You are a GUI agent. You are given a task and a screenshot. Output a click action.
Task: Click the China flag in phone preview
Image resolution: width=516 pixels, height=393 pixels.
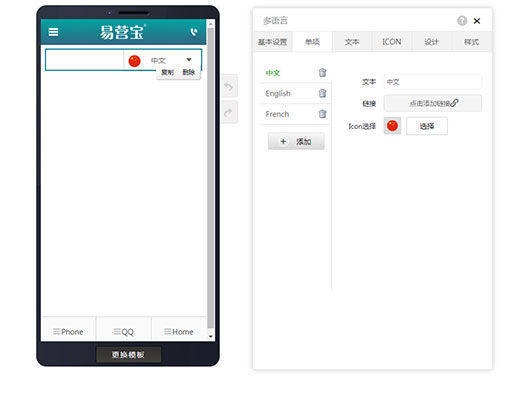[134, 61]
